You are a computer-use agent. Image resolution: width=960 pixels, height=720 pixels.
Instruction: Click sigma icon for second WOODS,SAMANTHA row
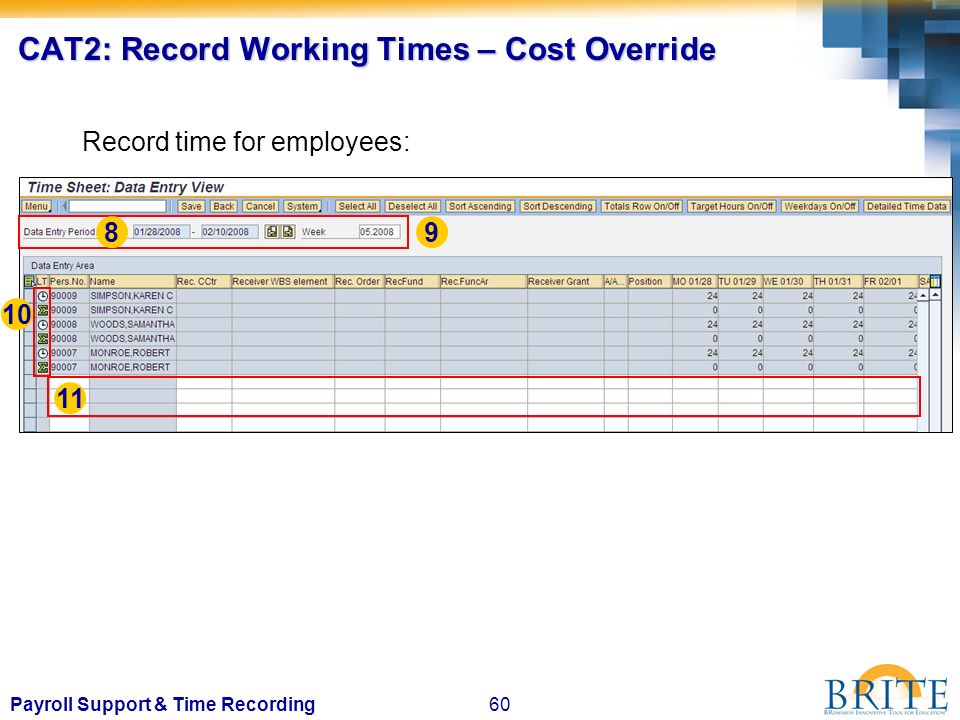pyautogui.click(x=42, y=339)
